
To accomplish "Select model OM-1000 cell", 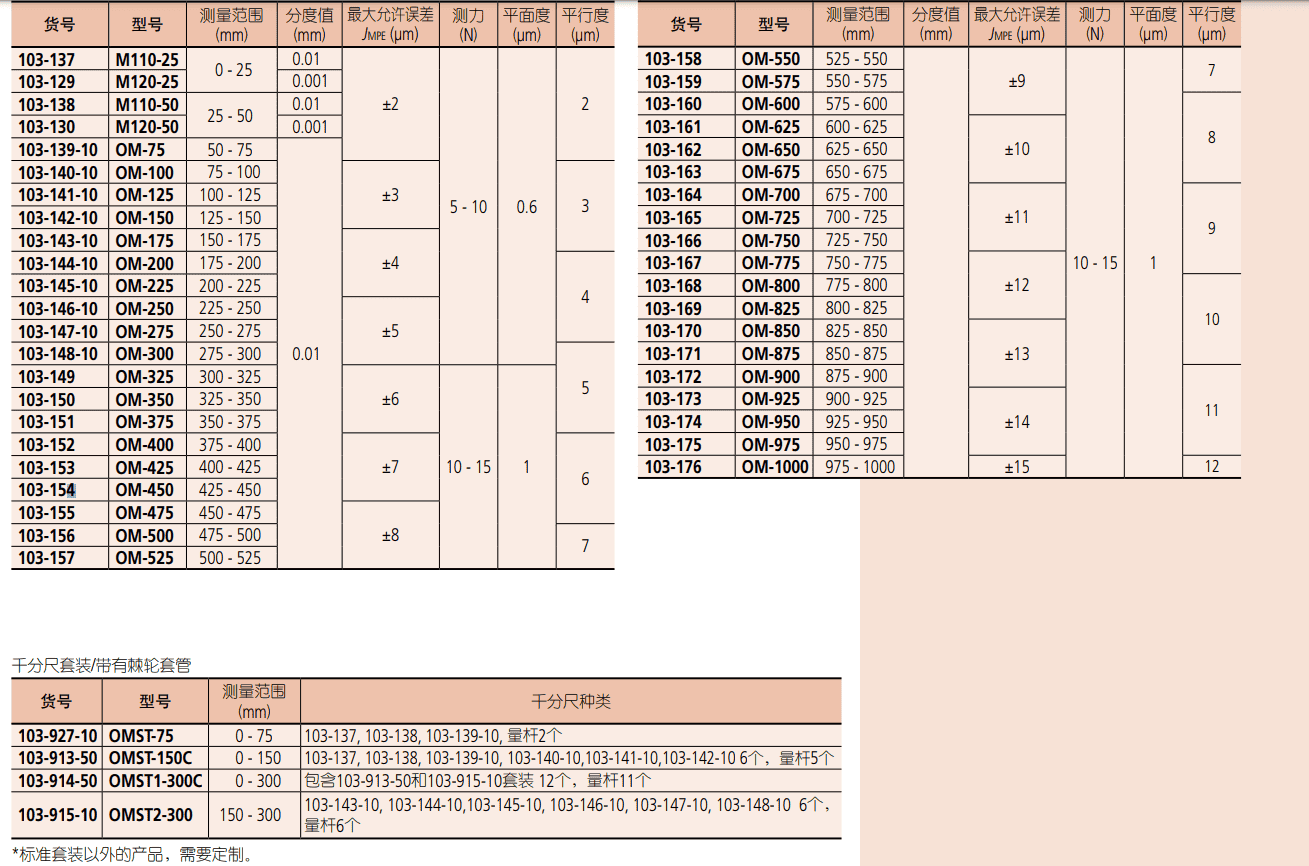I will 775,467.
